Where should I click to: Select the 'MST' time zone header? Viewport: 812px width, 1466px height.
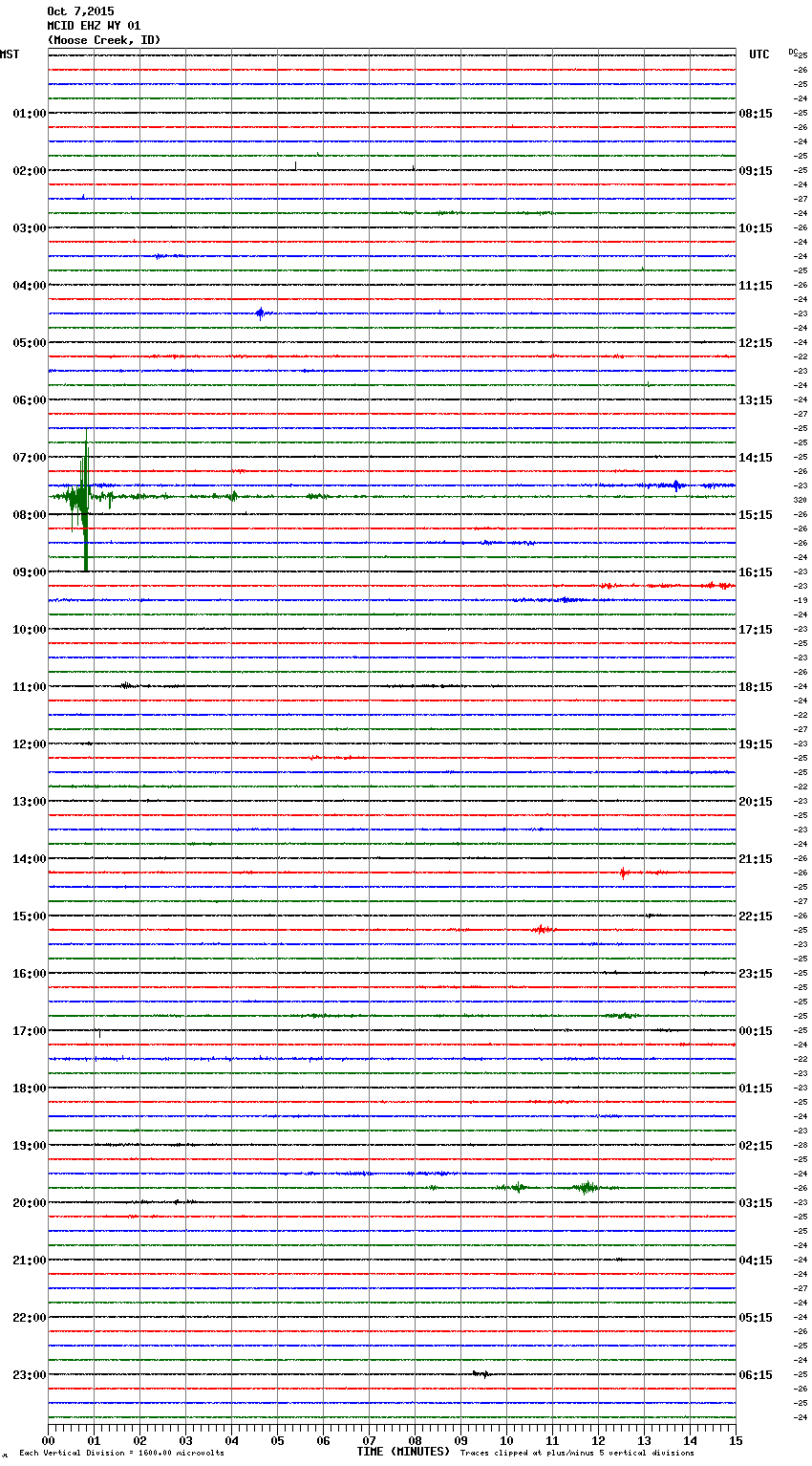(x=10, y=54)
